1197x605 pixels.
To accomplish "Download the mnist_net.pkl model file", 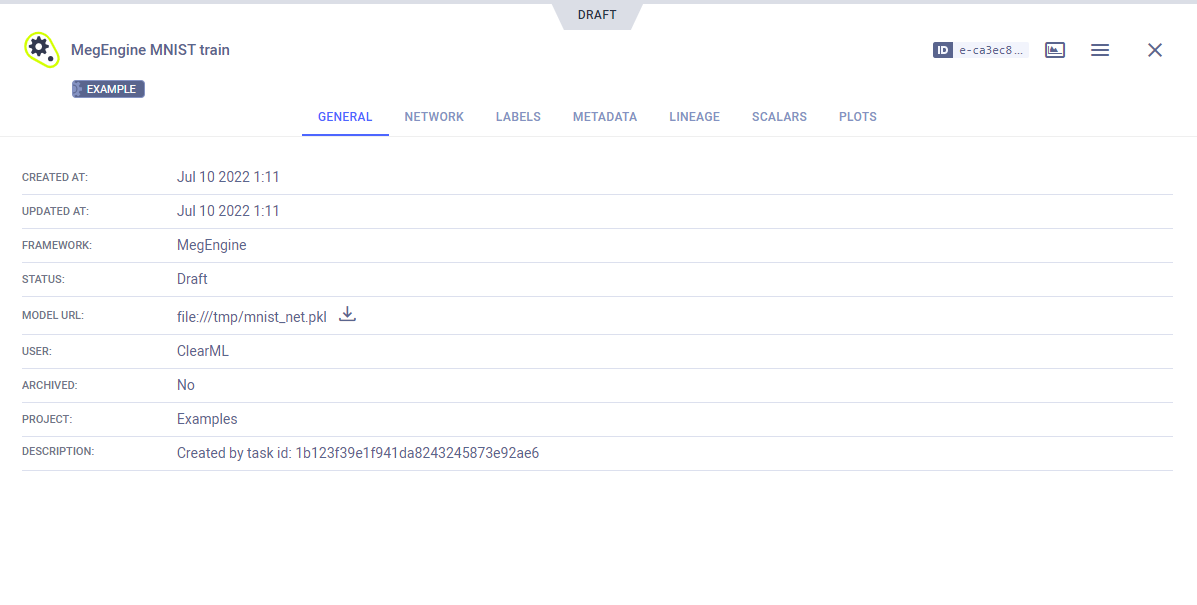I will click(347, 315).
